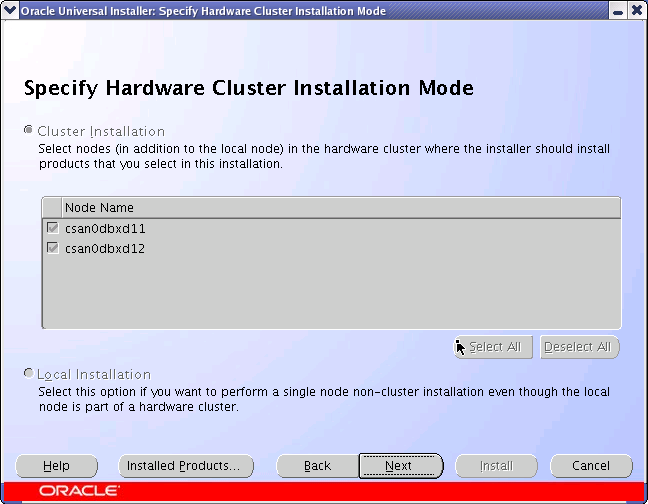Open the Installed Products list

(186, 466)
